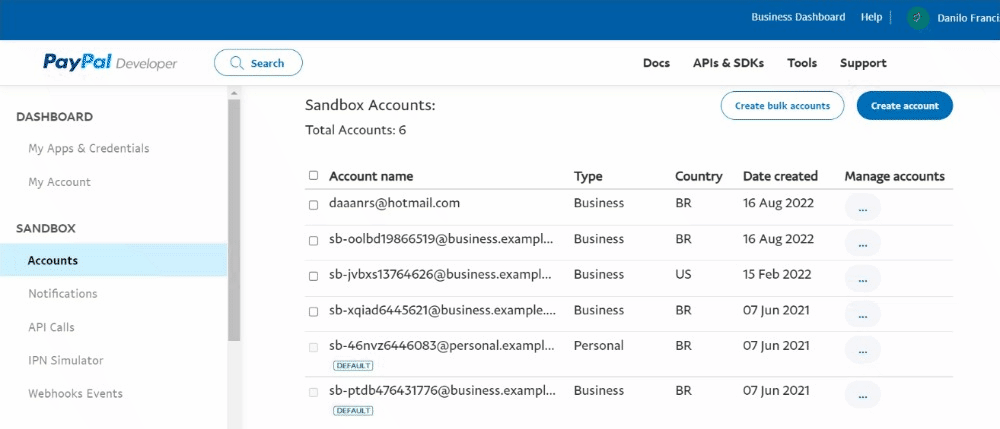Click daaanrs@hotmail.com account name

[x=394, y=203]
